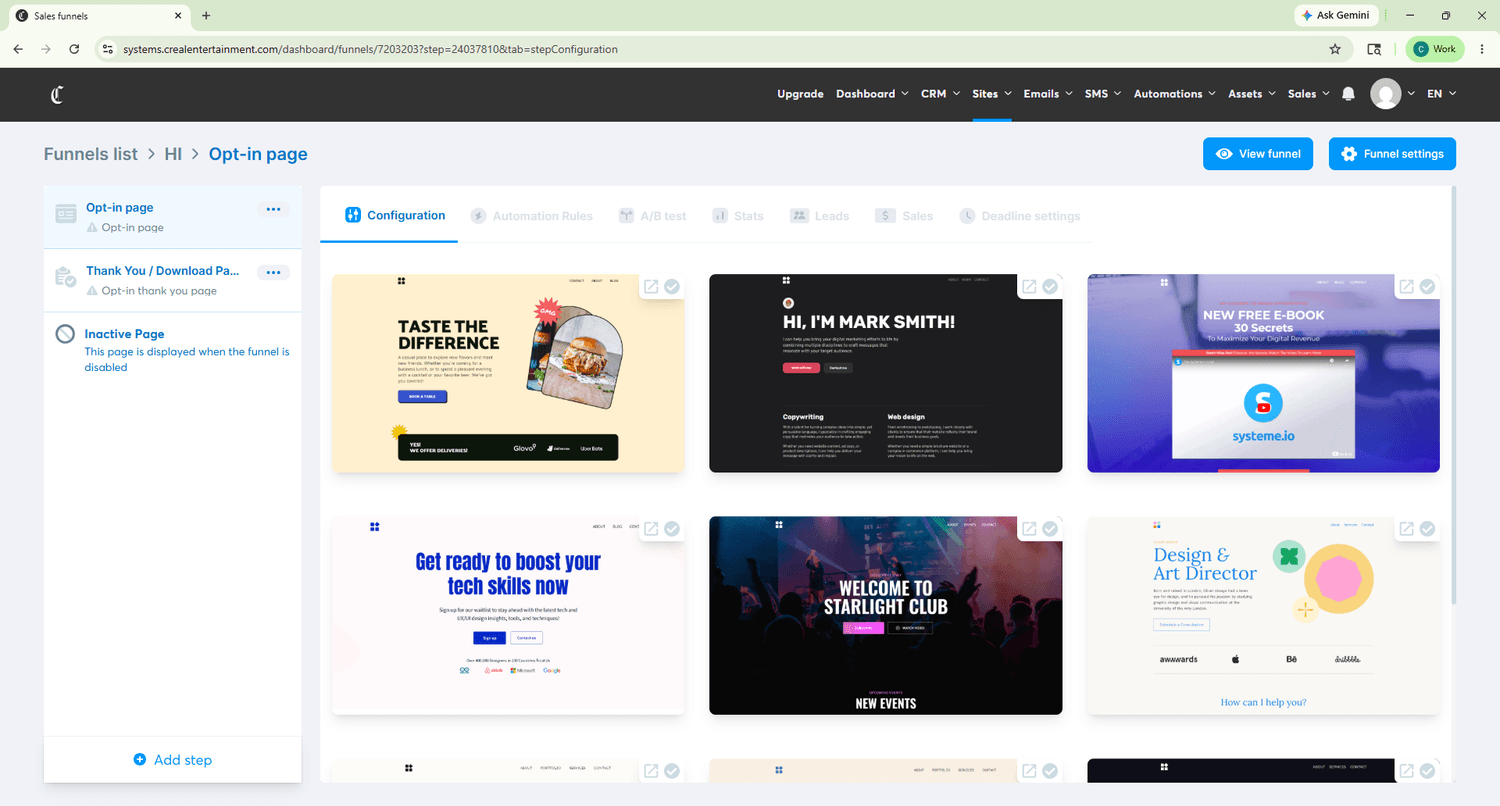This screenshot has height=806, width=1500.
Task: Preview the Mark Smith template in new tab
Action: click(1029, 287)
